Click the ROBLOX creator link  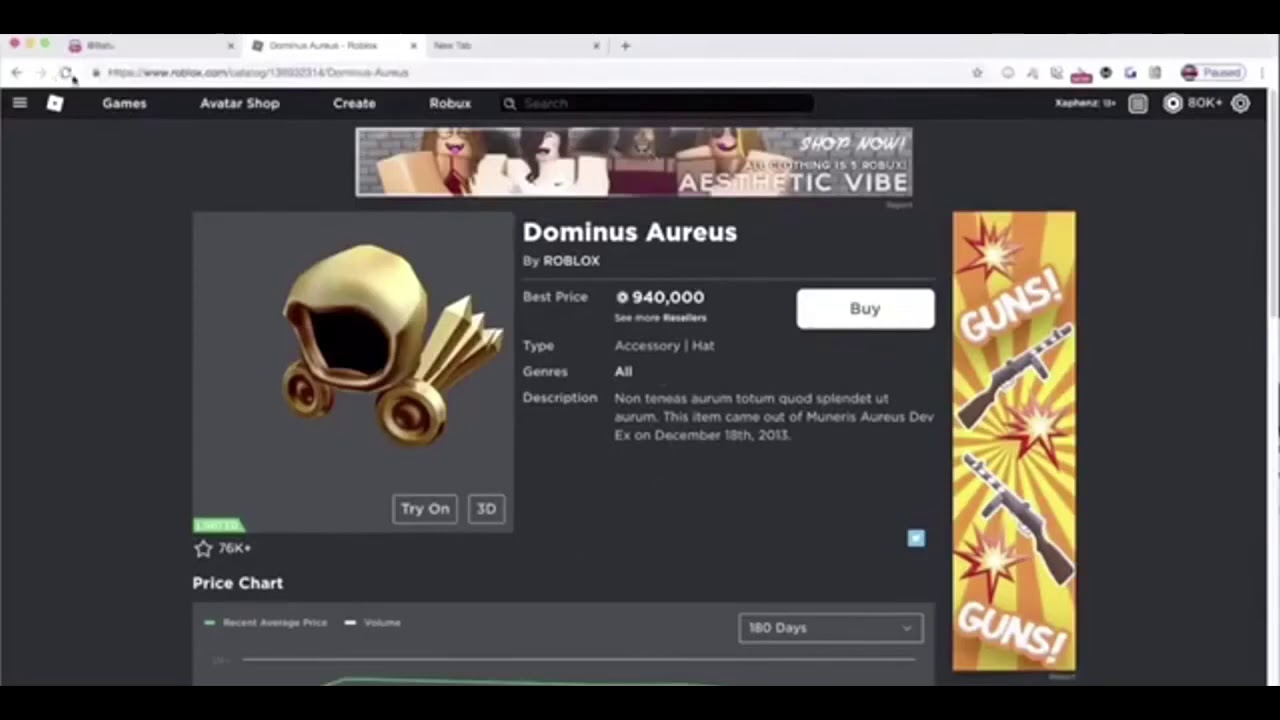[571, 261]
